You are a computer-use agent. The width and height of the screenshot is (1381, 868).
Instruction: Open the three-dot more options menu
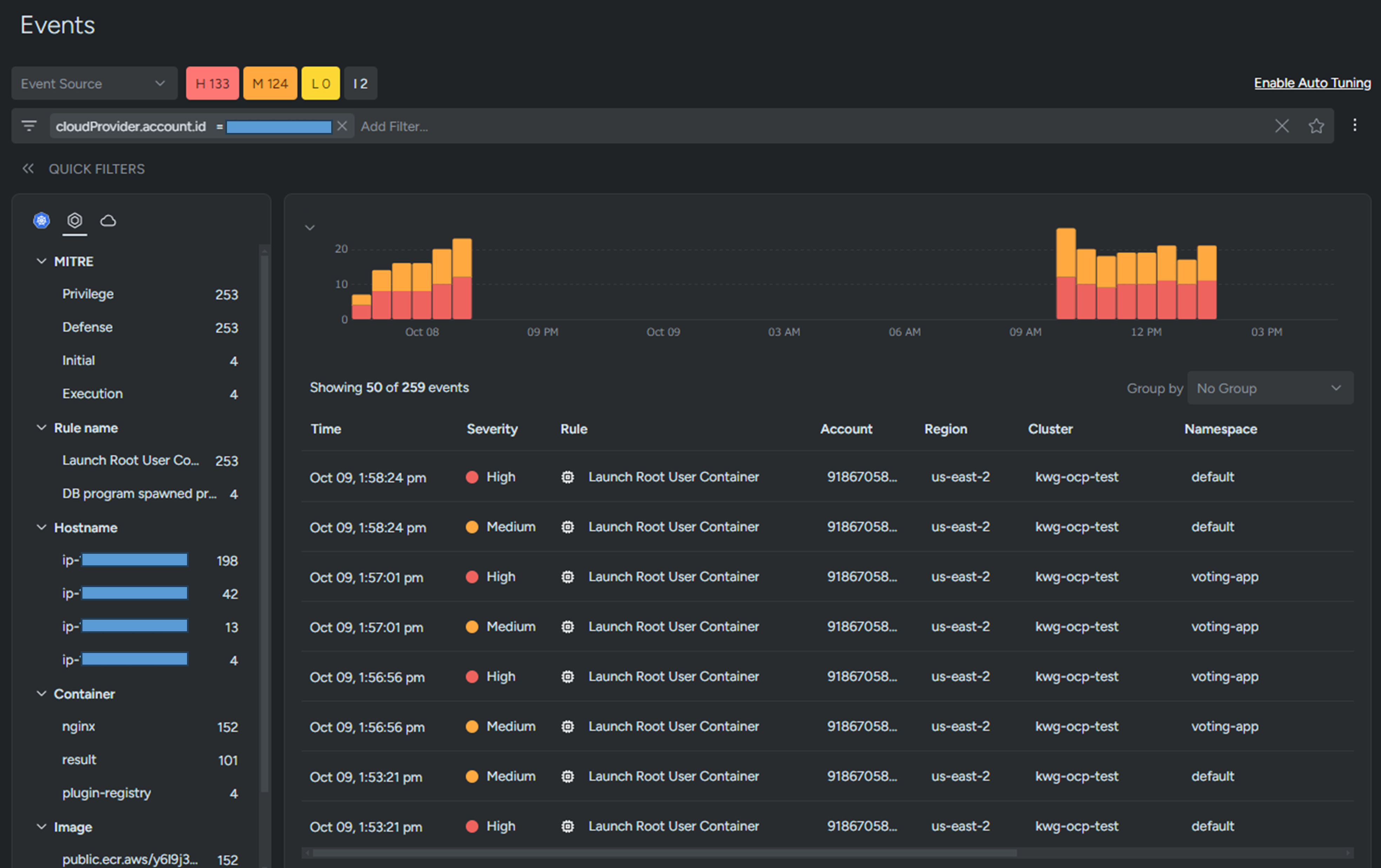tap(1355, 125)
